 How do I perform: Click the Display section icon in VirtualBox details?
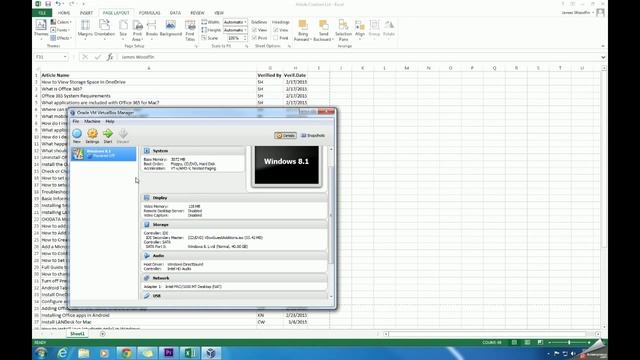click(147, 198)
